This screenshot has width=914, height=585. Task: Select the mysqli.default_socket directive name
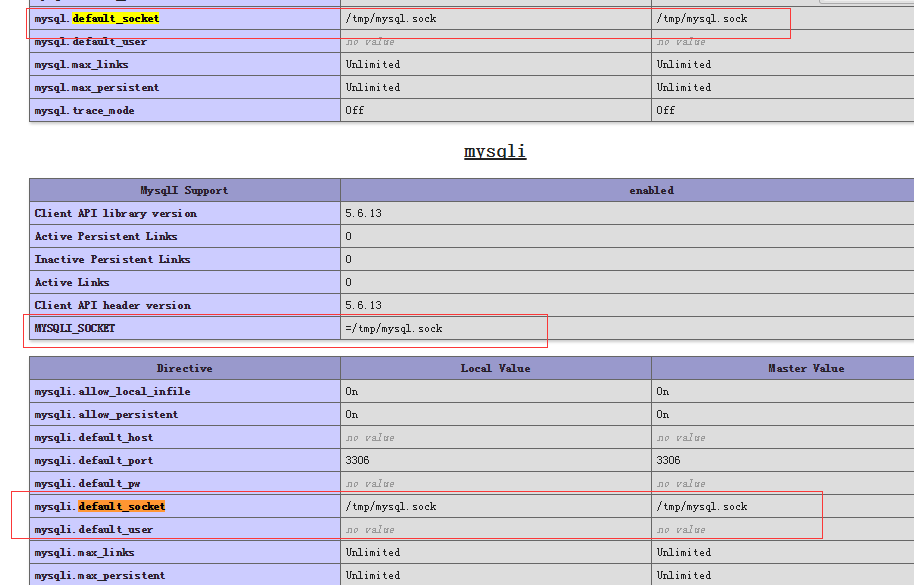pyautogui.click(x=100, y=507)
